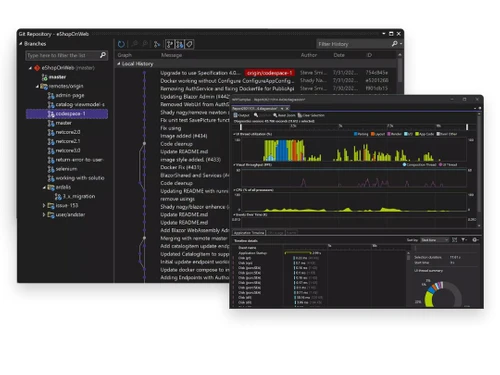This screenshot has height=375, width=500.
Task: Select the netcore2.0 branch
Action: pyautogui.click(x=68, y=132)
